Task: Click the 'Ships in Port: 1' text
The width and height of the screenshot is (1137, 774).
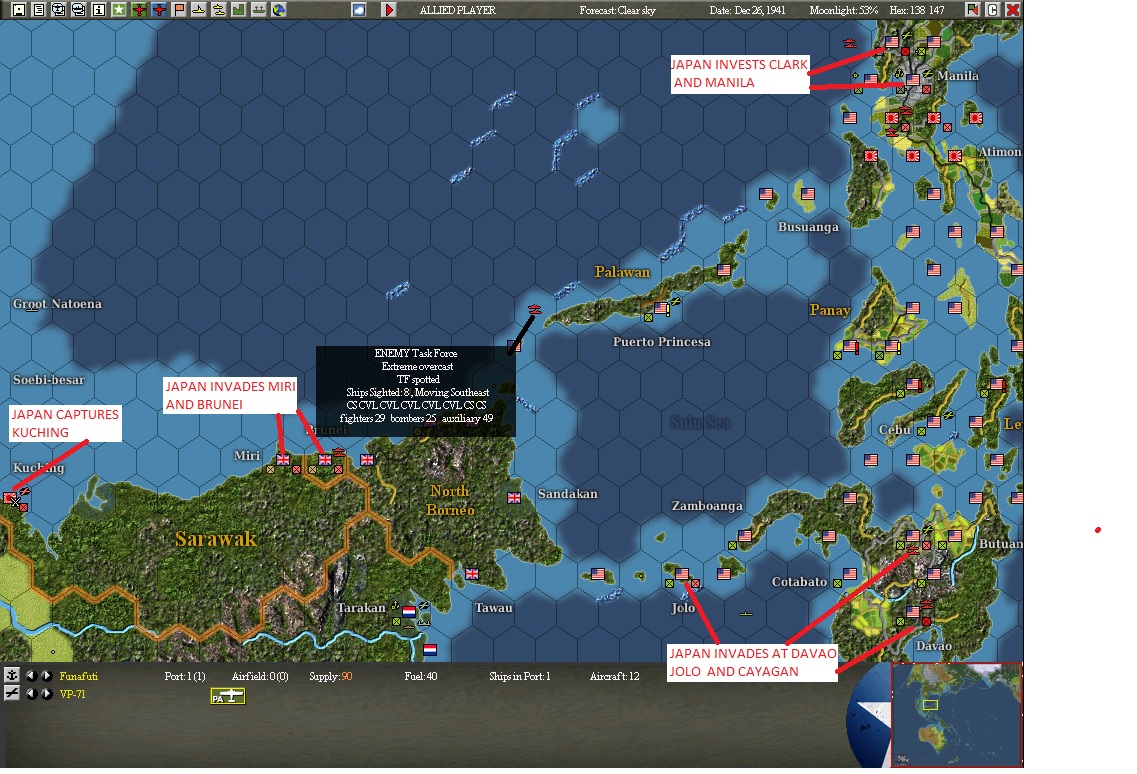Action: pos(519,676)
